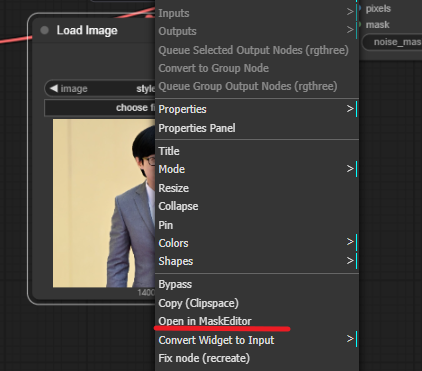Screen dimensions: 422x371
Task: Select Queue Group Output Nodes (rgthree)
Action: pos(257,86)
